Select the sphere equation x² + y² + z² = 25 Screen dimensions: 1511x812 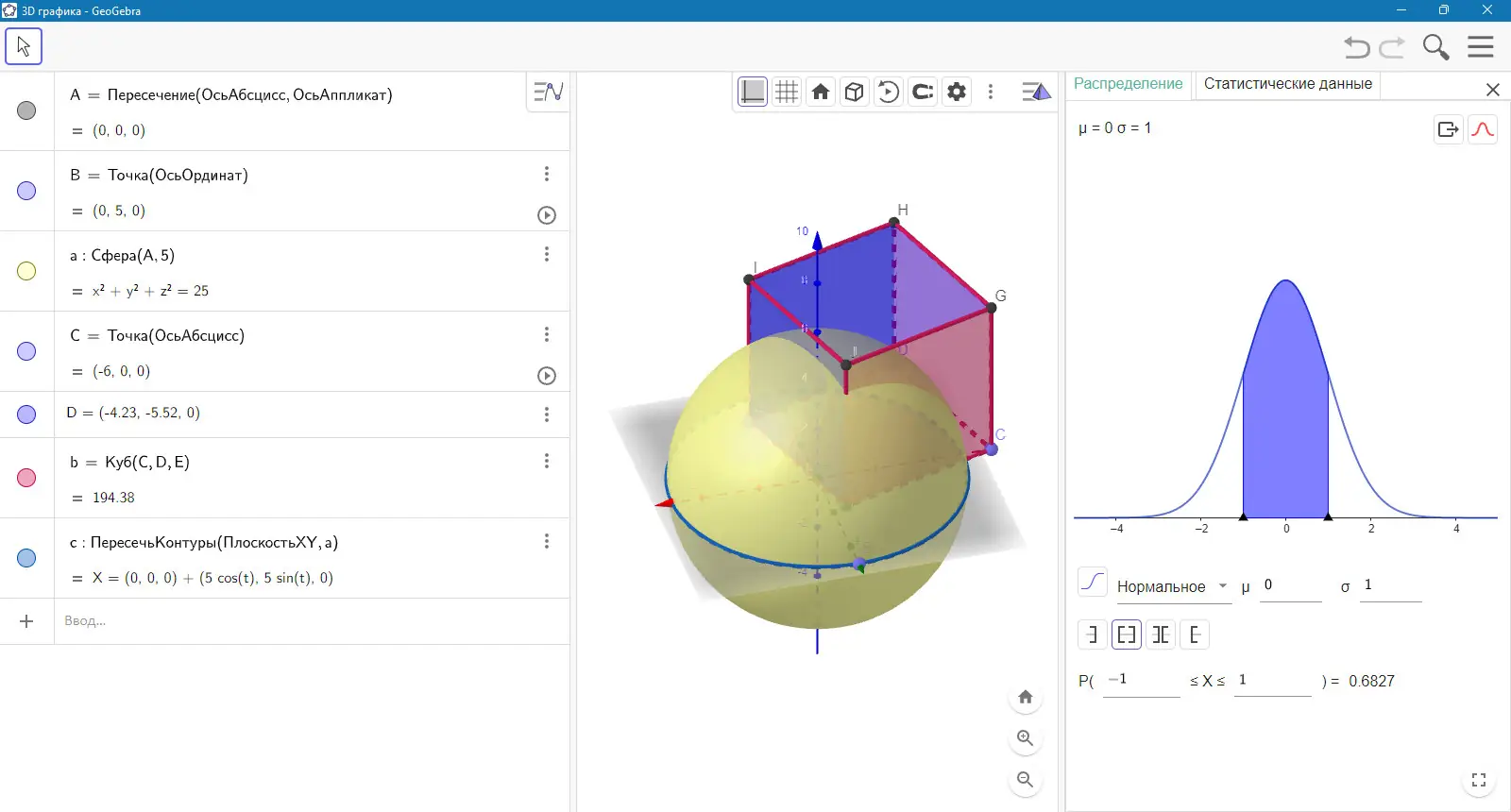[x=150, y=291]
